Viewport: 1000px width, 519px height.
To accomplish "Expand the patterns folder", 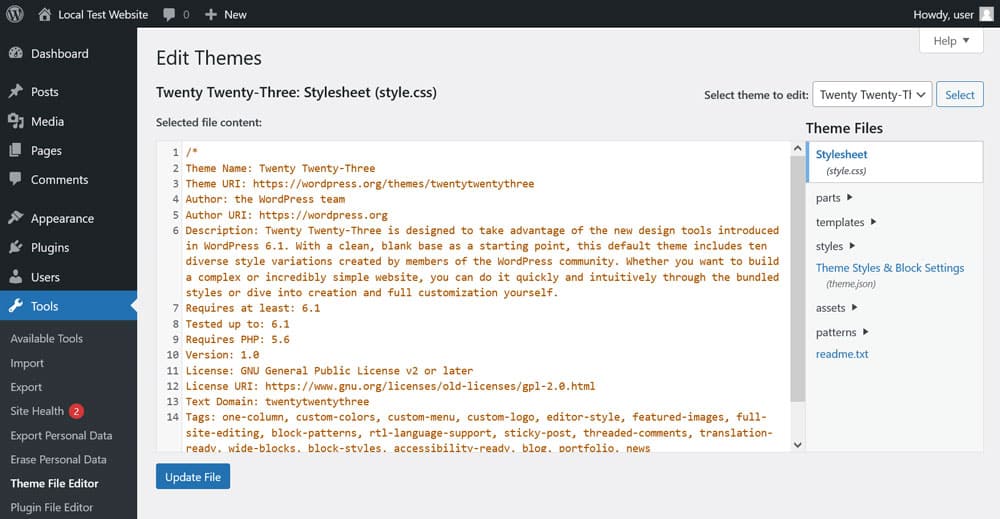I will click(x=842, y=332).
